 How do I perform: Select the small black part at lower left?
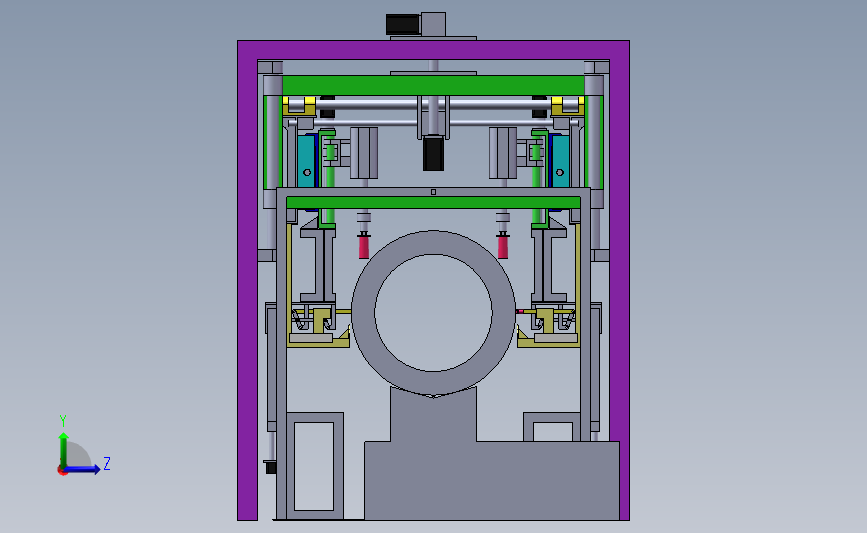271,467
